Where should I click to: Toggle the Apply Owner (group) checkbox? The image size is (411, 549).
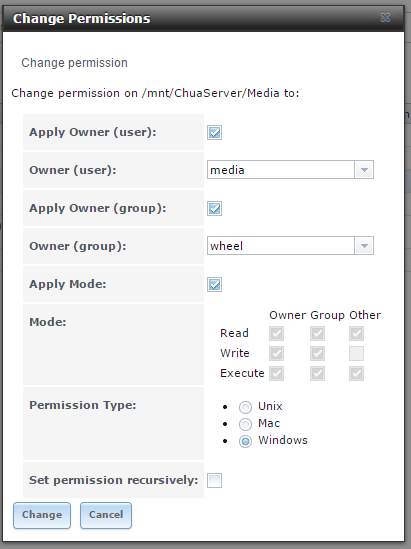click(x=214, y=209)
